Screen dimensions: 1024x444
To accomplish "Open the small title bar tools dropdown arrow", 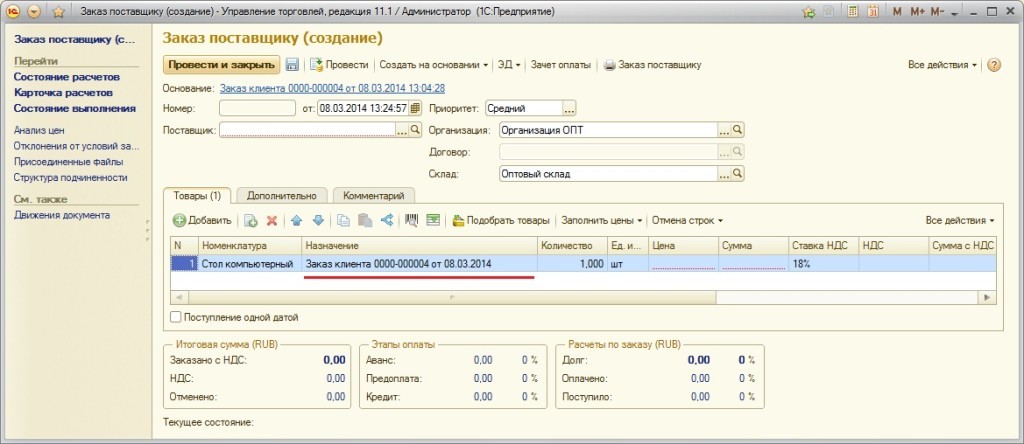I will (x=954, y=13).
